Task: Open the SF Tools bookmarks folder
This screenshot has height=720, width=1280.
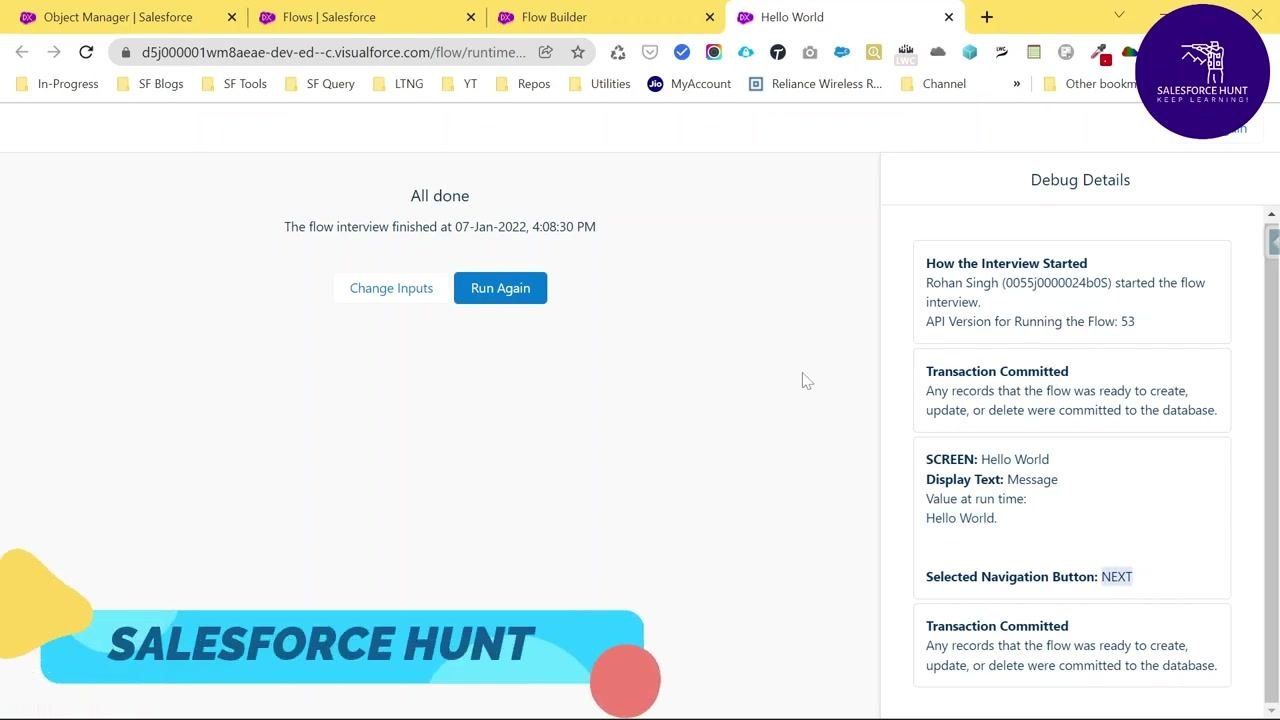Action: 235,84
